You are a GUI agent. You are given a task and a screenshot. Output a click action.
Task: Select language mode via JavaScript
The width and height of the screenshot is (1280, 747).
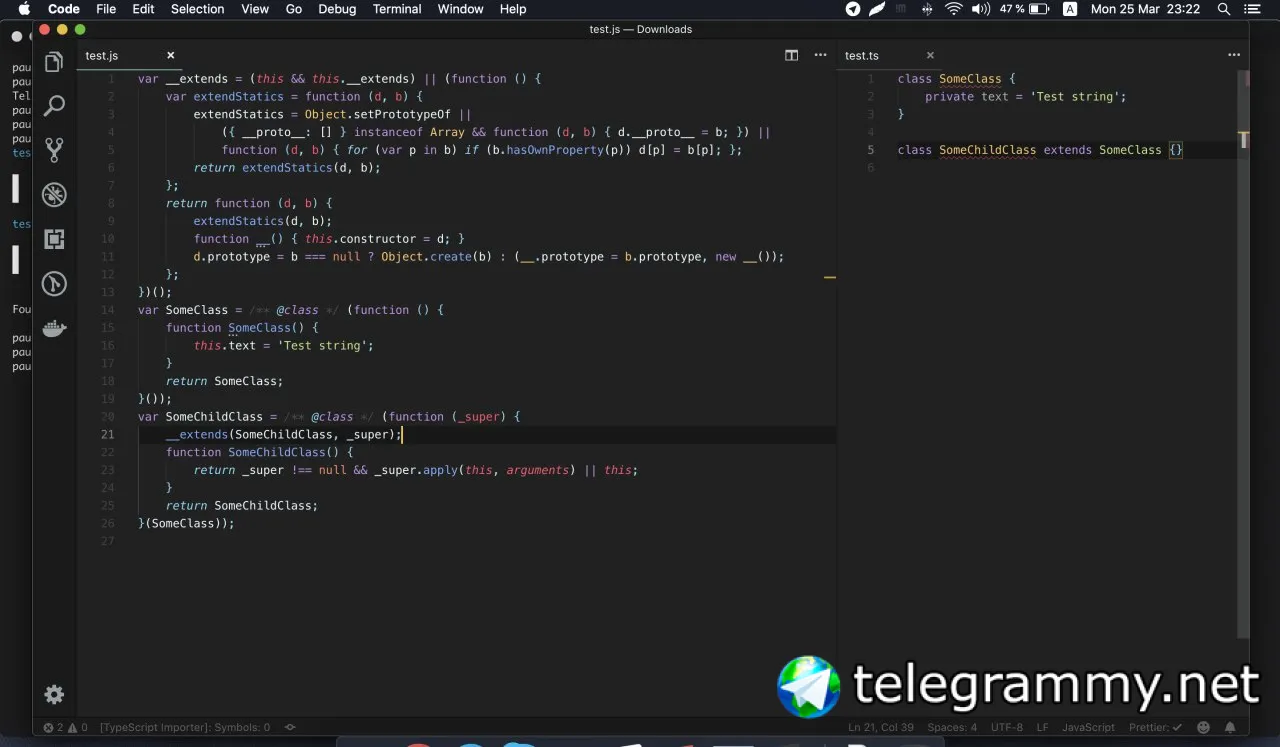coord(1088,728)
